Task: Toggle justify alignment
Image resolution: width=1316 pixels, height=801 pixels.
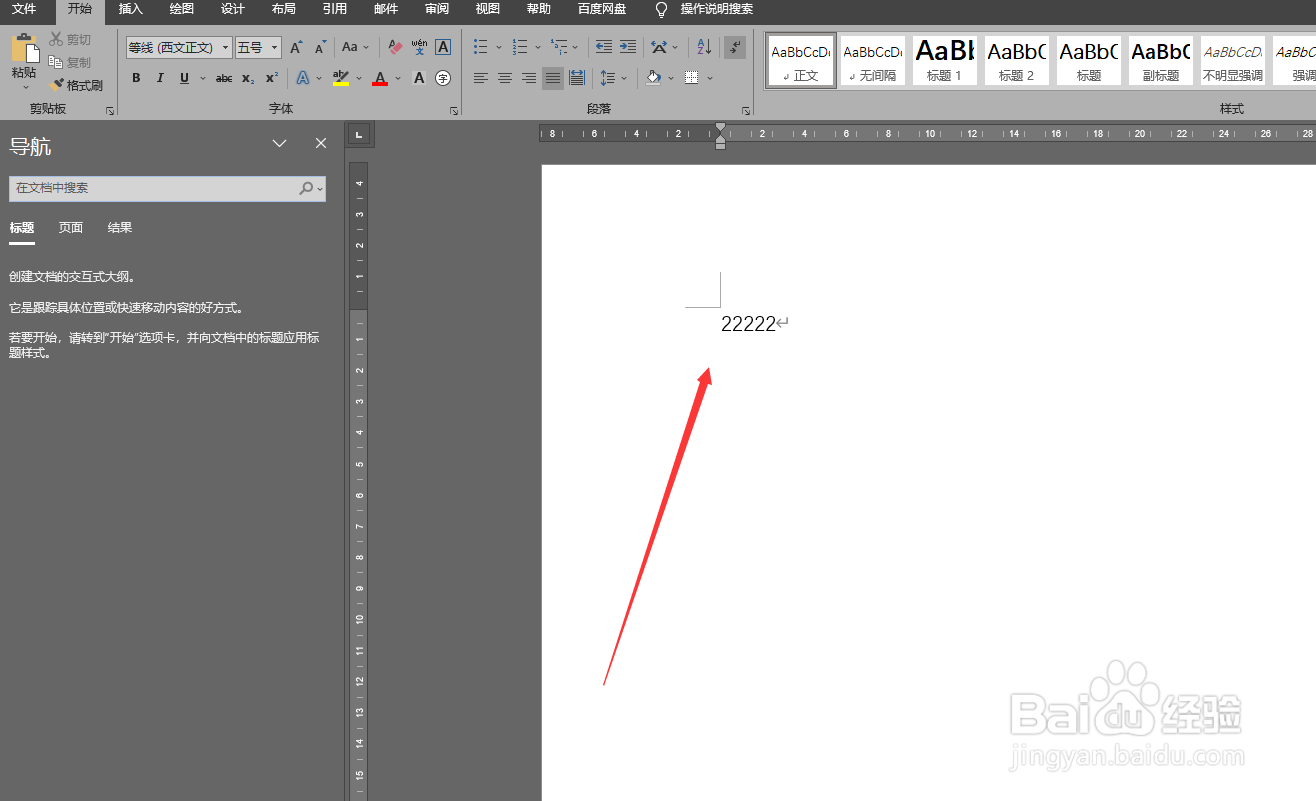Action: [553, 78]
